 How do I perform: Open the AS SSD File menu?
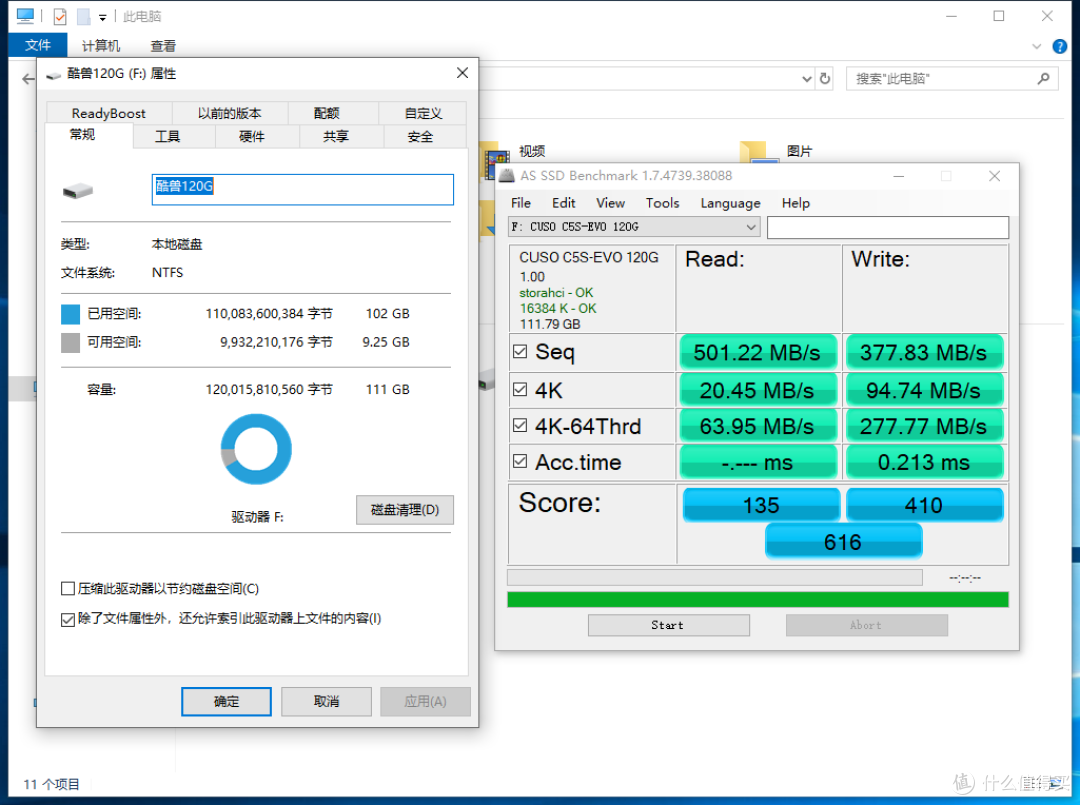[x=521, y=203]
